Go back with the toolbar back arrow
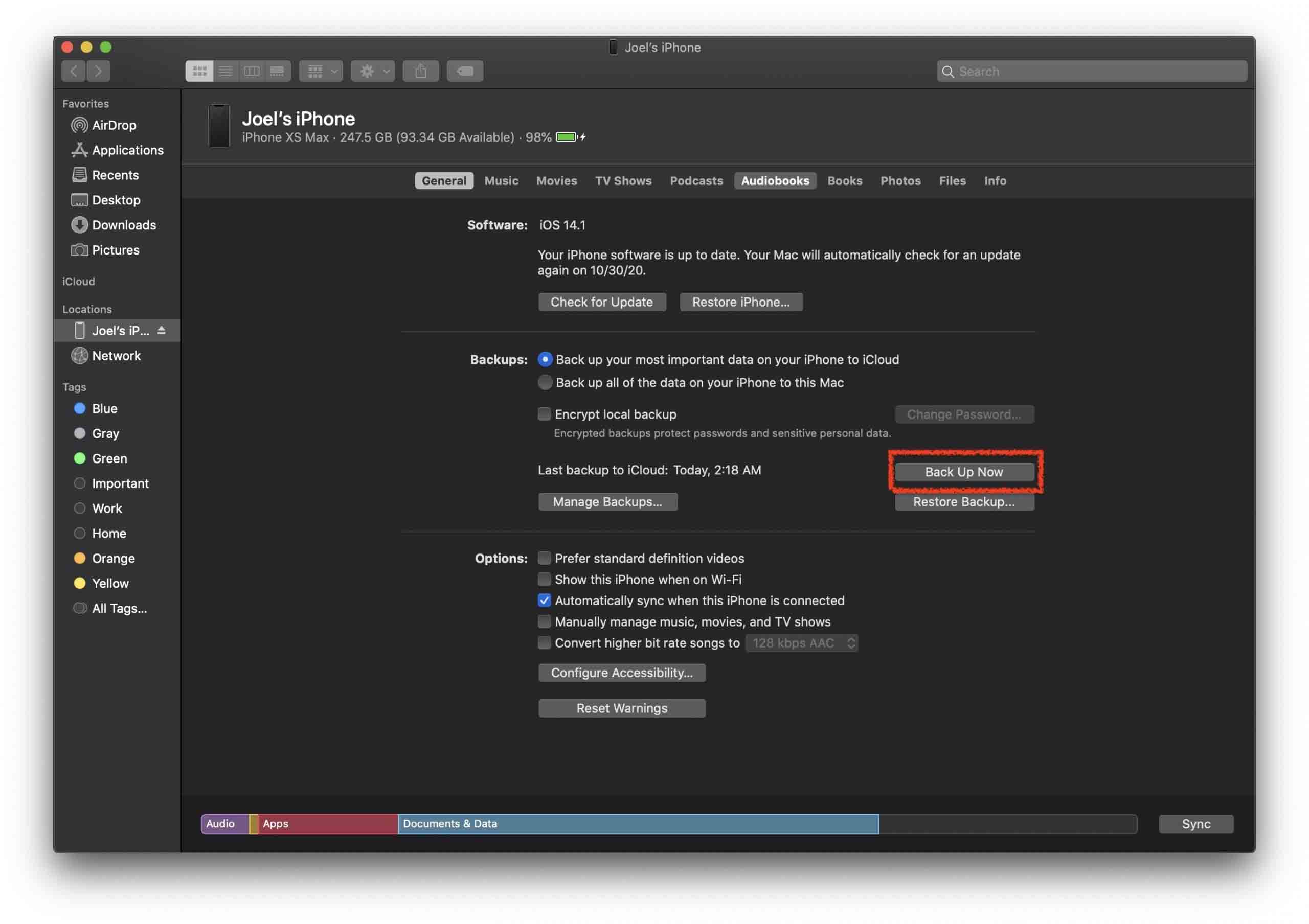 tap(74, 71)
